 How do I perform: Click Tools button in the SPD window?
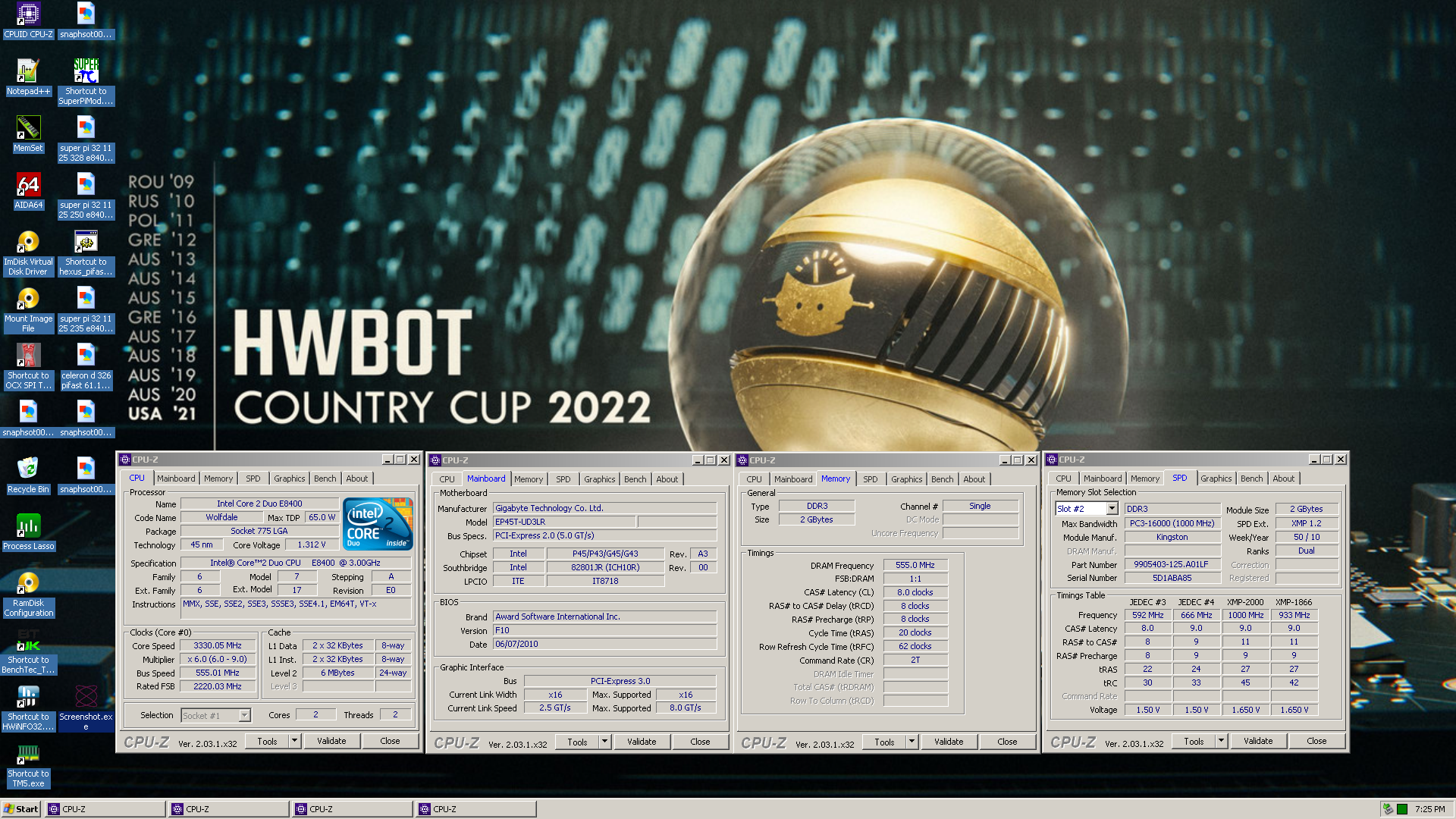[x=1194, y=741]
